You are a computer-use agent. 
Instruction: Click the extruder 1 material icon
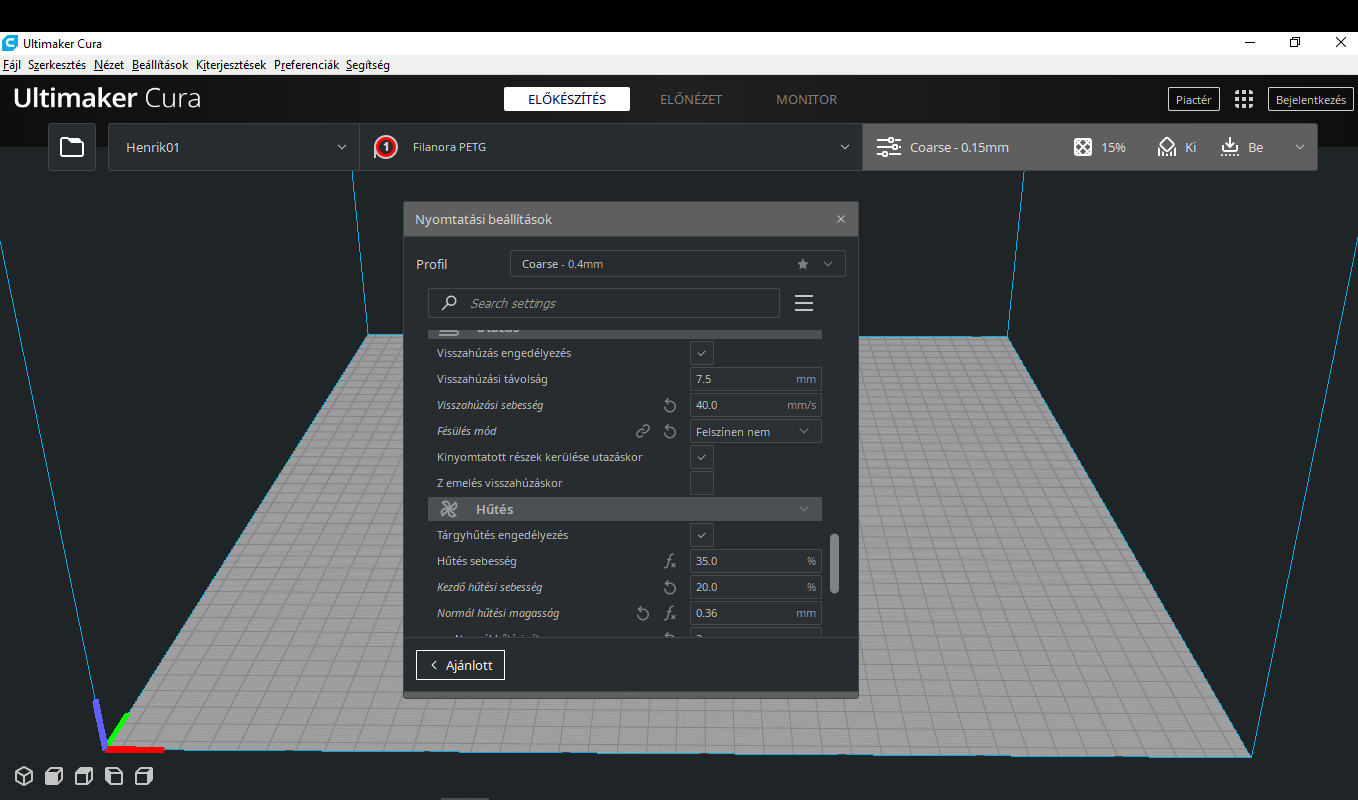(385, 148)
